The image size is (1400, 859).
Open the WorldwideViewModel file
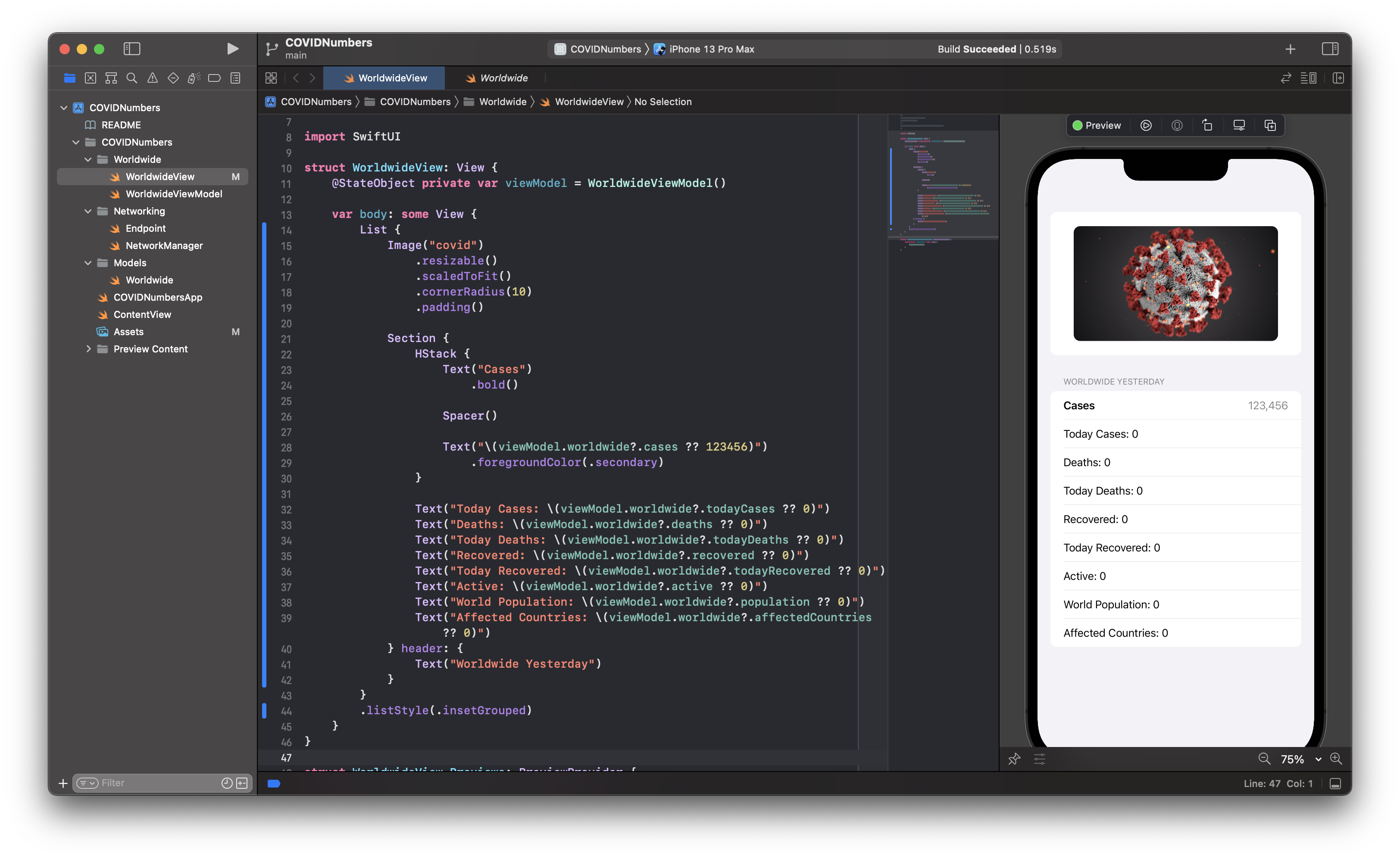click(x=173, y=194)
